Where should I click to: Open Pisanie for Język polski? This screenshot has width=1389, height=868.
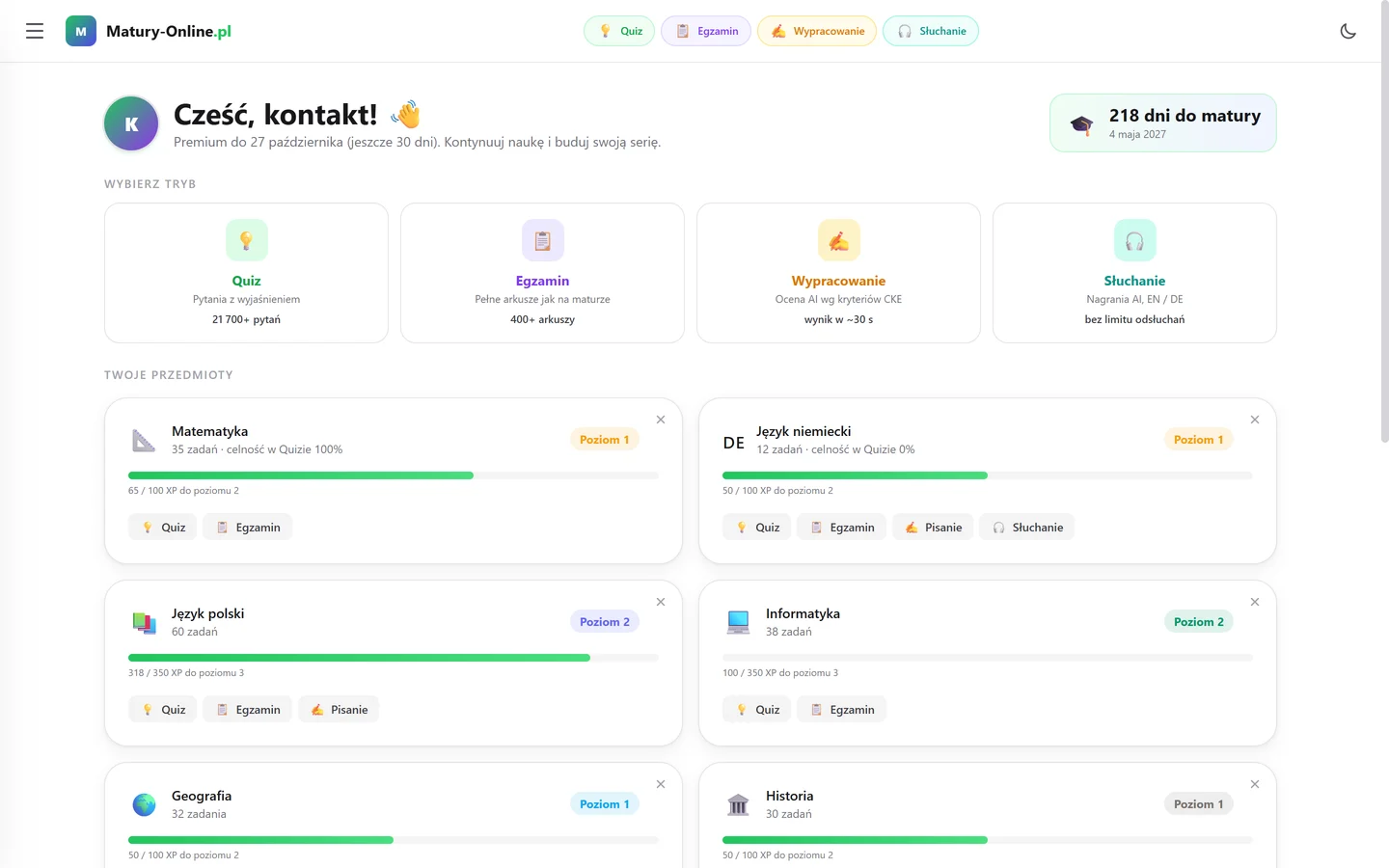339,710
